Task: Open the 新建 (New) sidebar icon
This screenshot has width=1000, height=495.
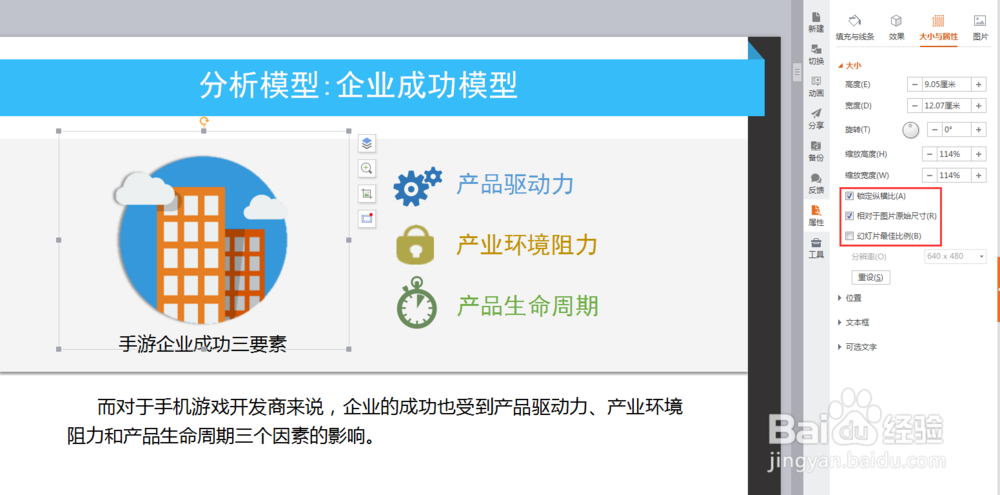Action: click(816, 22)
